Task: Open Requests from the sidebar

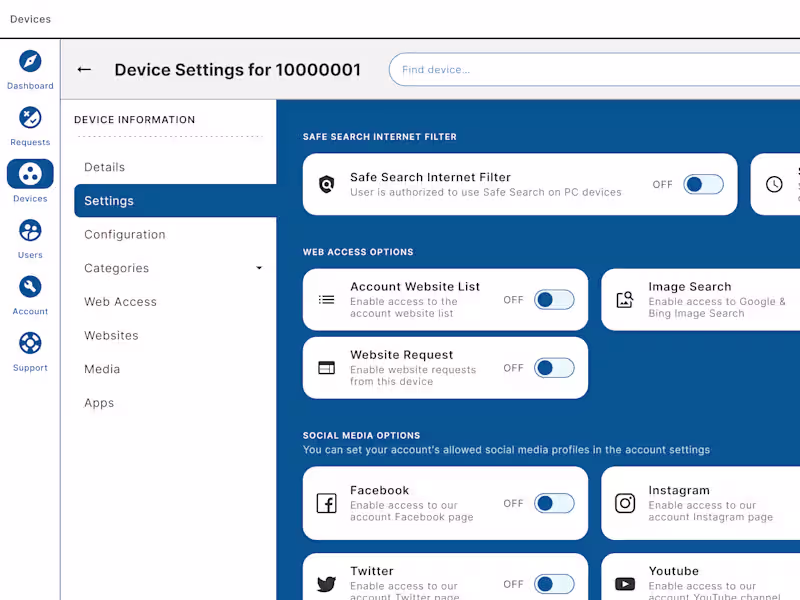Action: click(30, 118)
